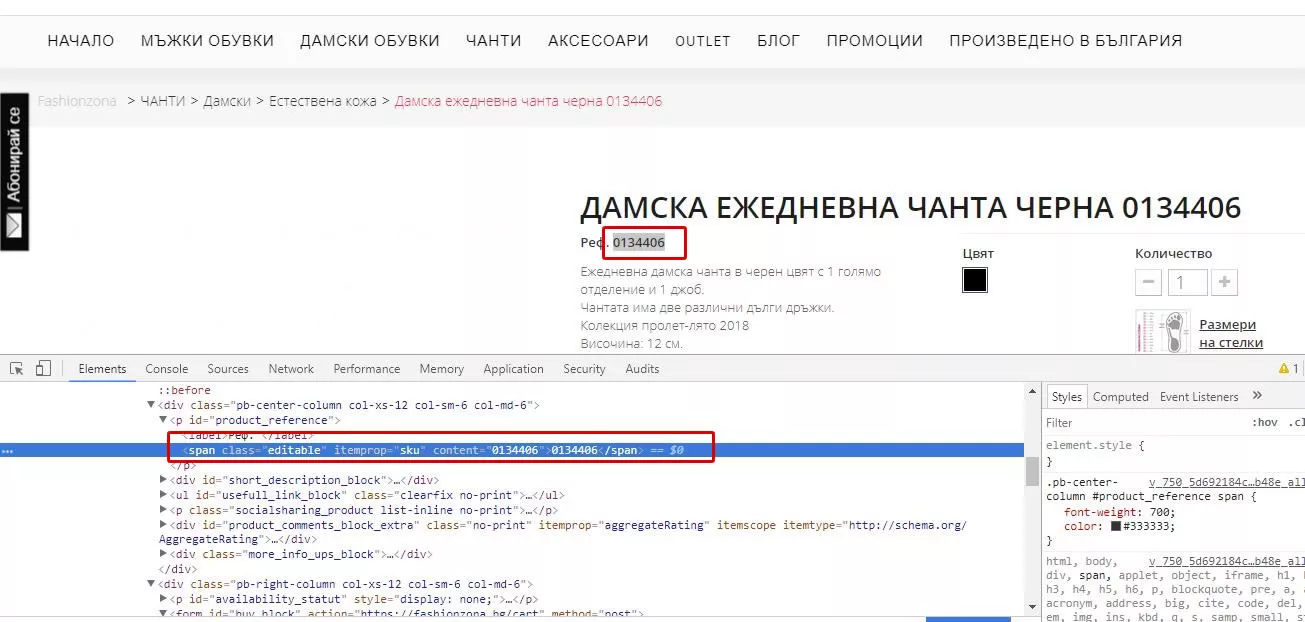Viewport: 1305px width, 622px height.
Task: Expand the availability_statut p node
Action: pyautogui.click(x=164, y=599)
